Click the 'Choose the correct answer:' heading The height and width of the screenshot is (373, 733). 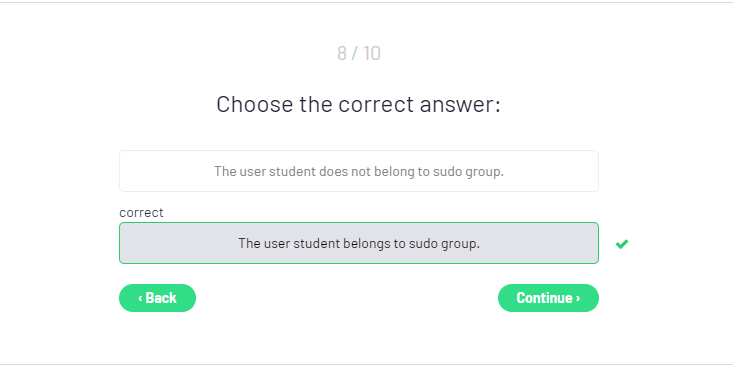click(x=359, y=104)
